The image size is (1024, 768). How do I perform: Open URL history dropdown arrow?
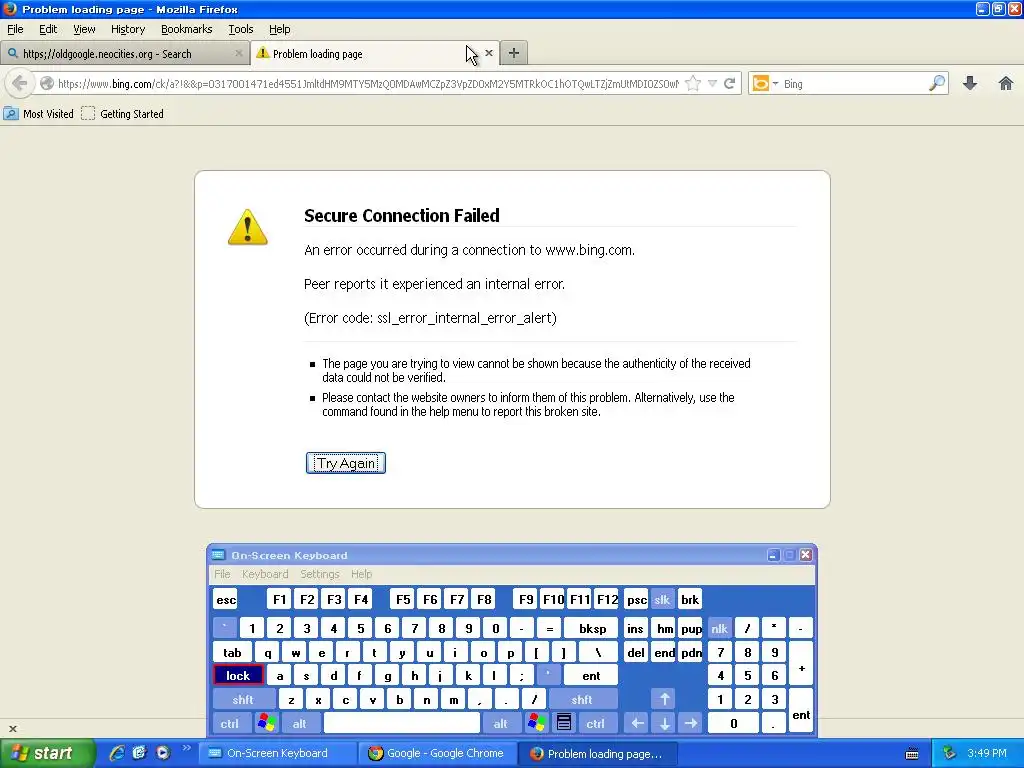pyautogui.click(x=712, y=84)
